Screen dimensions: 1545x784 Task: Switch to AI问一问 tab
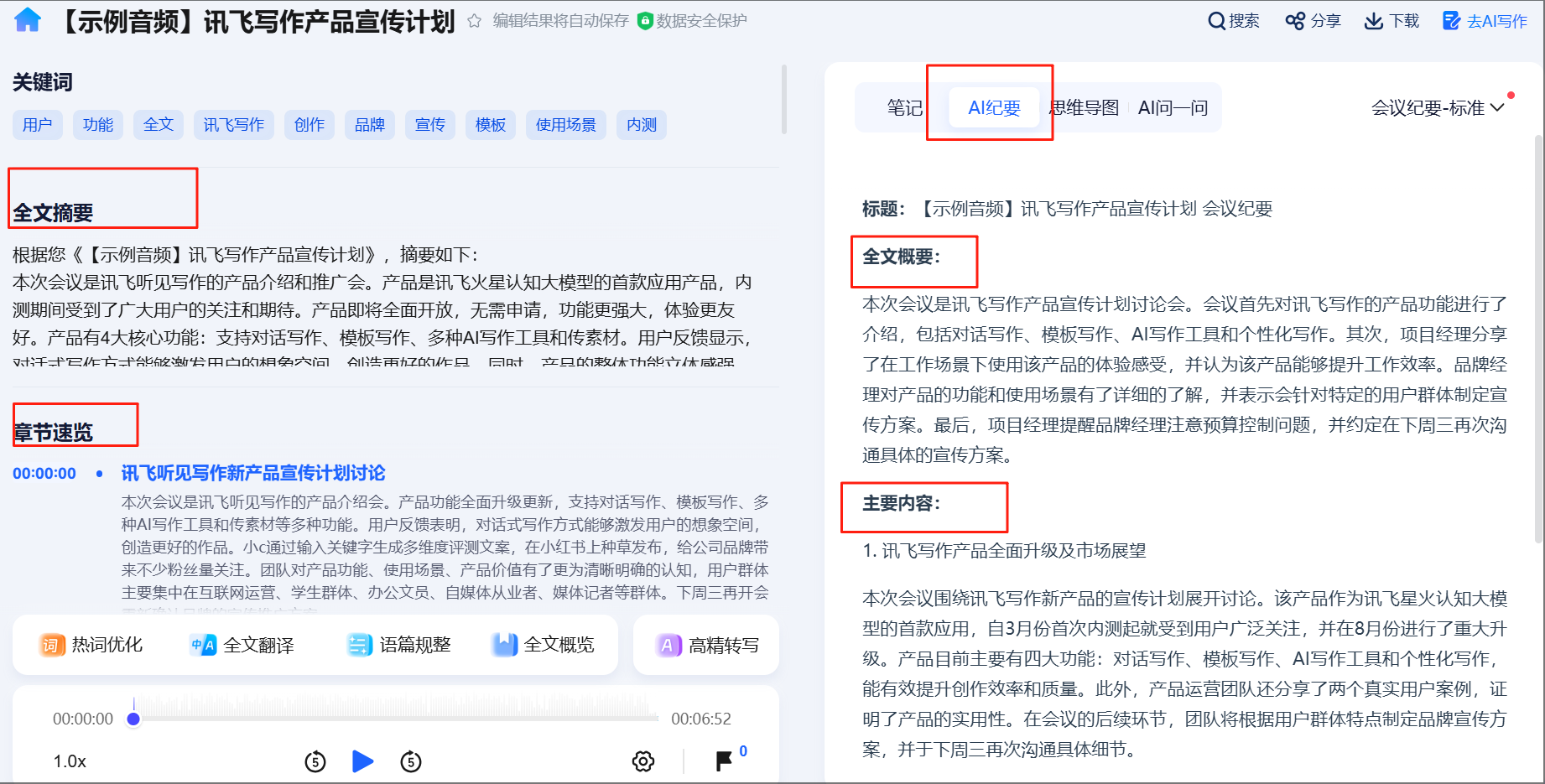click(x=1173, y=108)
